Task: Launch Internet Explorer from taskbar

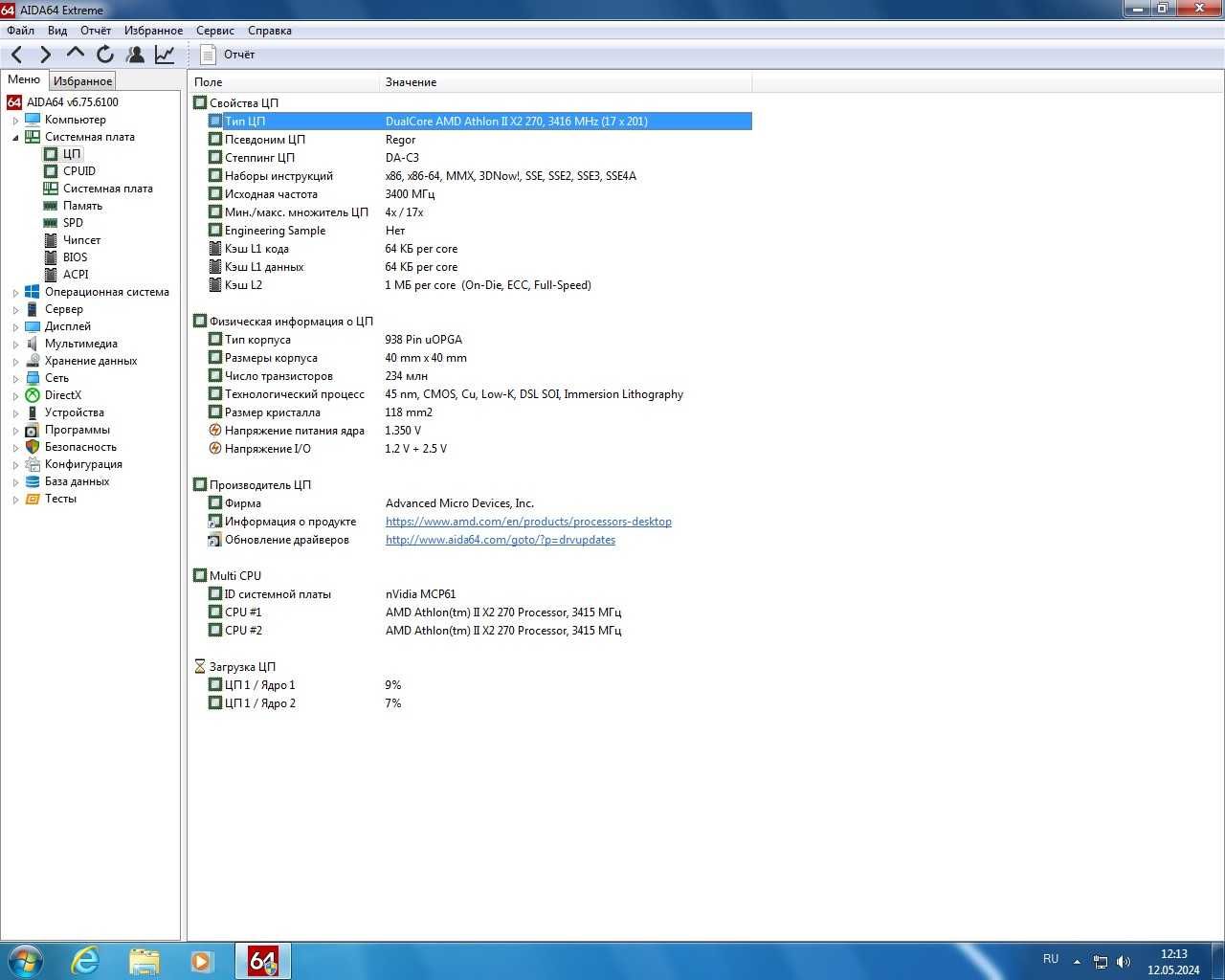Action: pyautogui.click(x=86, y=961)
